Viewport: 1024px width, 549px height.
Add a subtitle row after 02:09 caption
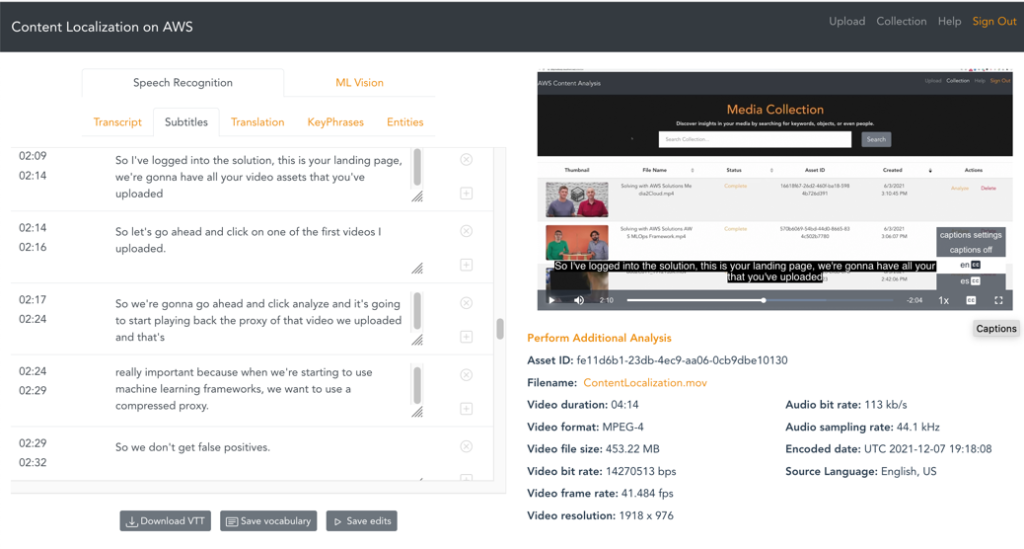tap(466, 193)
